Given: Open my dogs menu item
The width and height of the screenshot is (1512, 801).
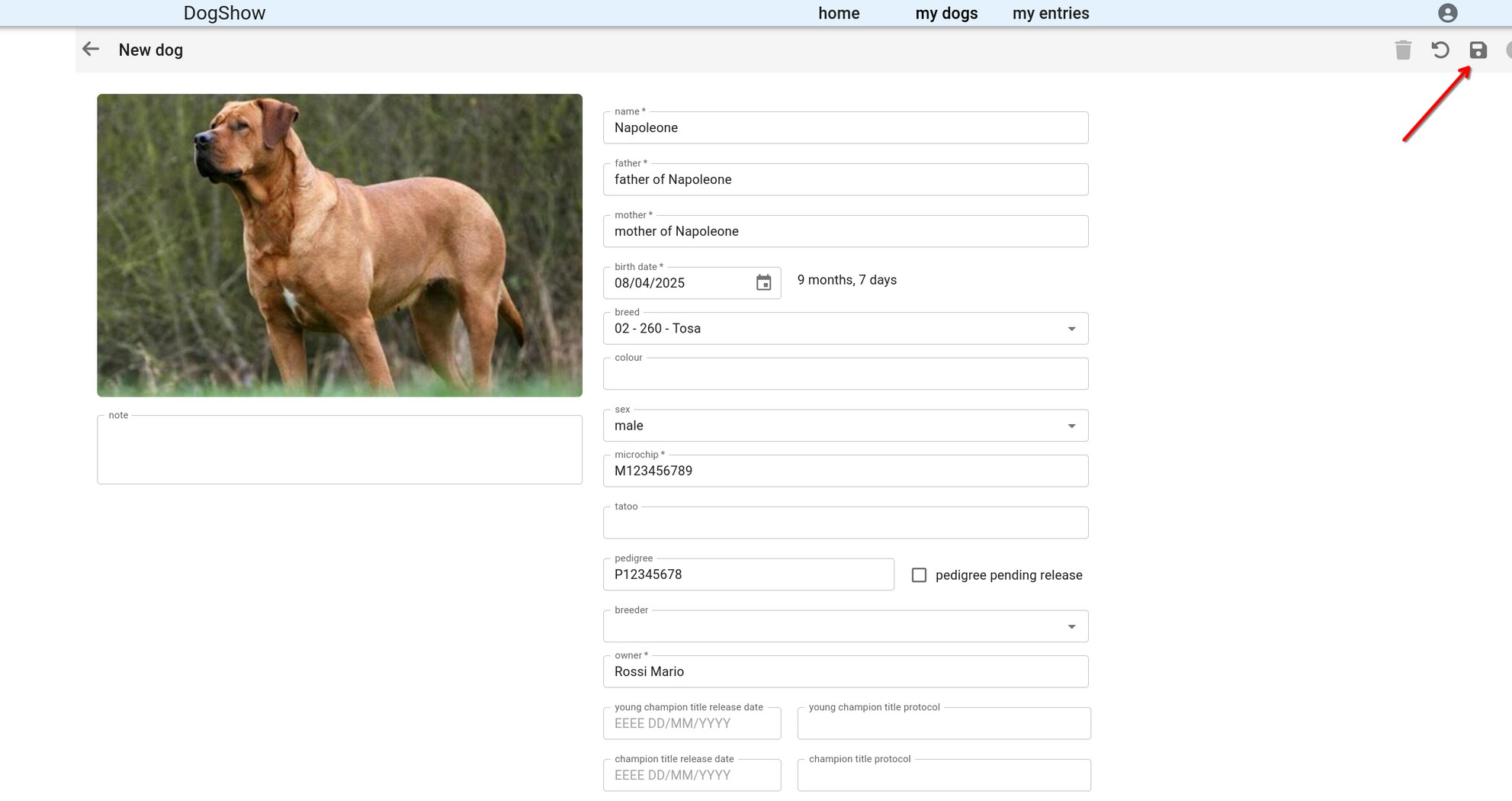Looking at the screenshot, I should pos(946,13).
